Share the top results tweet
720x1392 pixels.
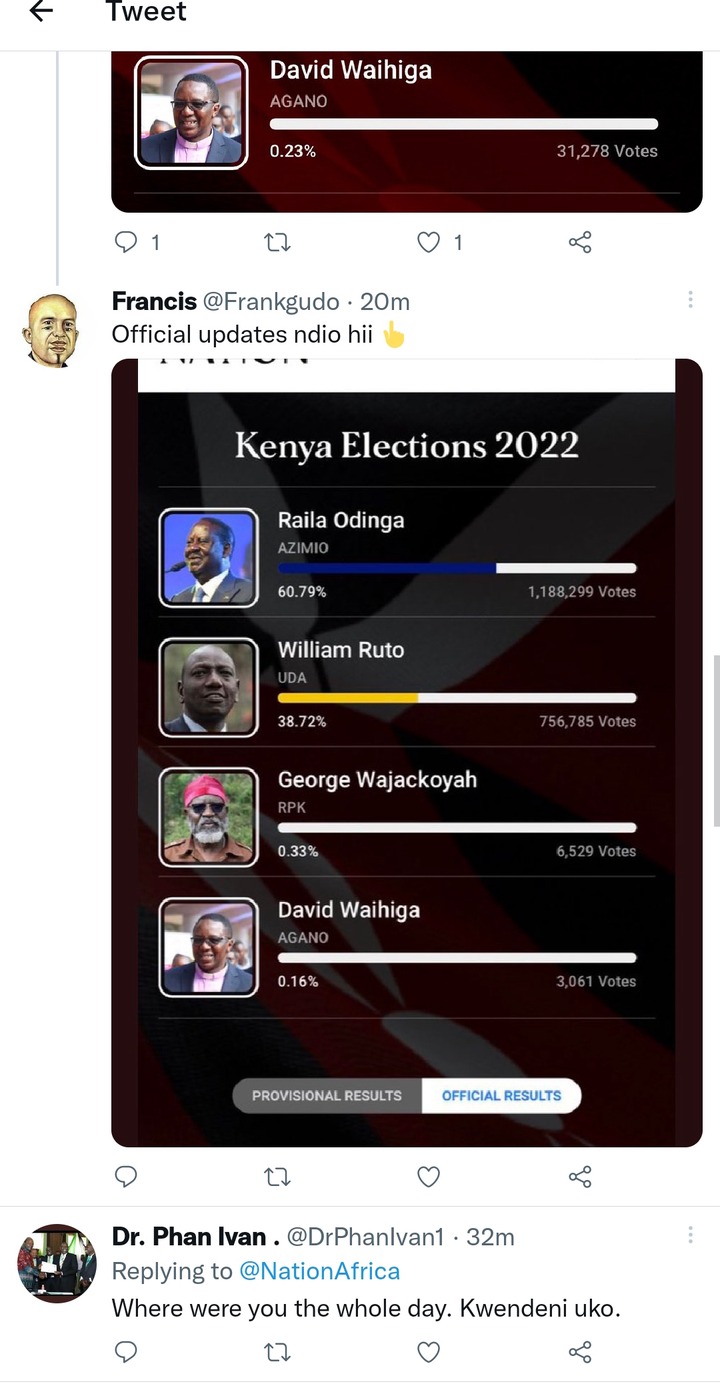coord(580,242)
